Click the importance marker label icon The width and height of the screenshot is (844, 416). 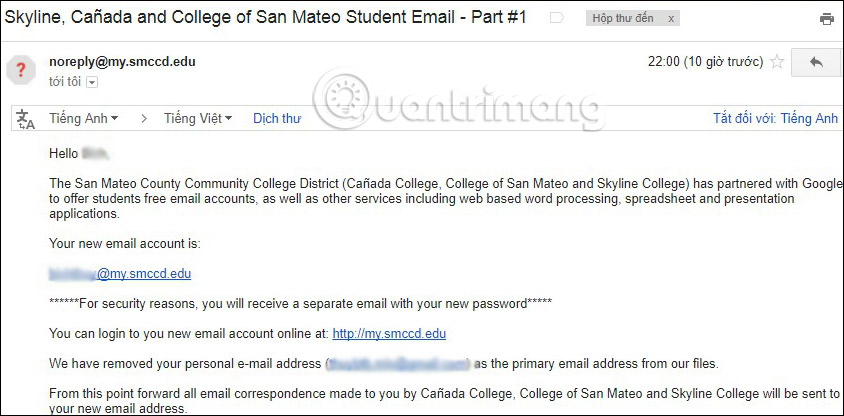(x=557, y=18)
